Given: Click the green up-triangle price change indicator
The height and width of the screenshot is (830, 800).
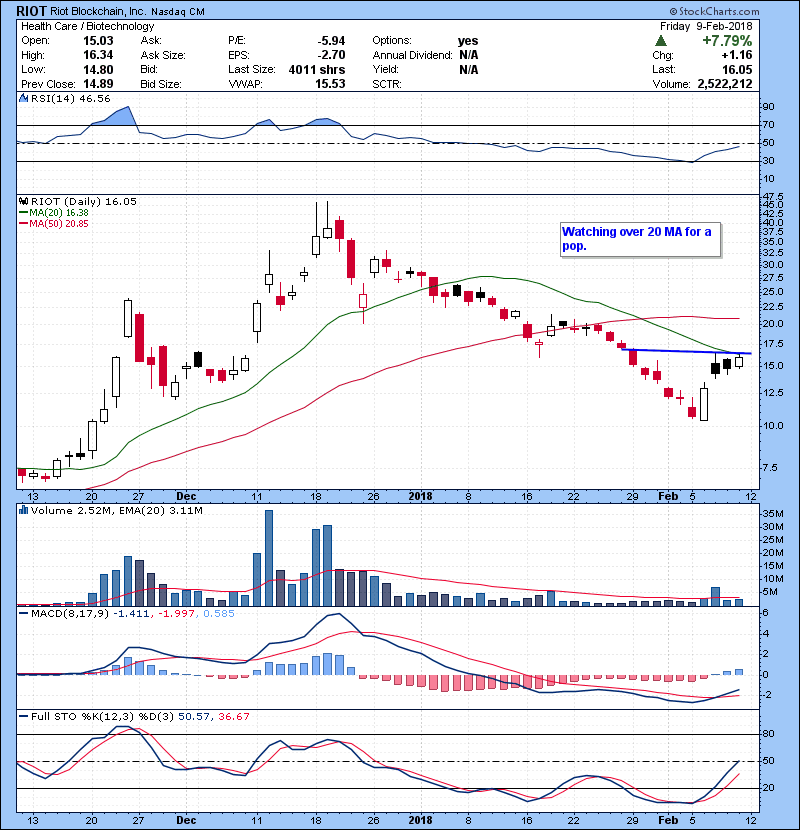Looking at the screenshot, I should pyautogui.click(x=660, y=41).
